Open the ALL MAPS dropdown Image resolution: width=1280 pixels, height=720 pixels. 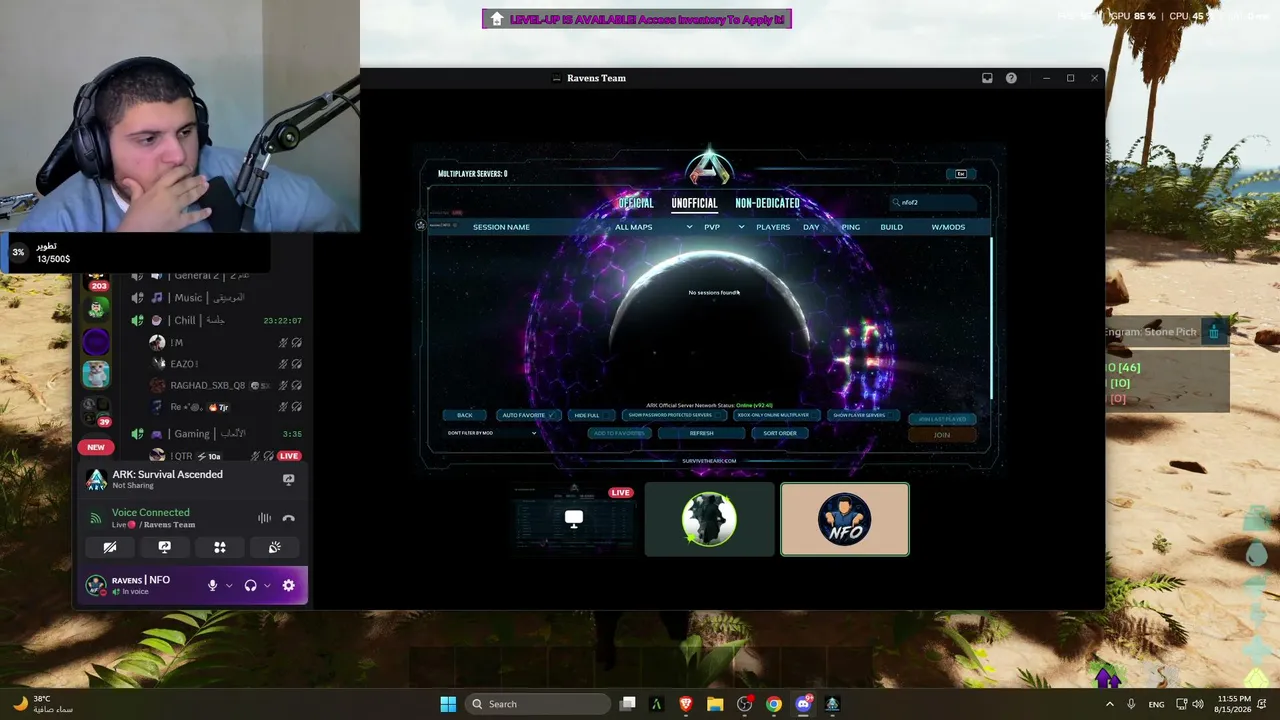654,227
